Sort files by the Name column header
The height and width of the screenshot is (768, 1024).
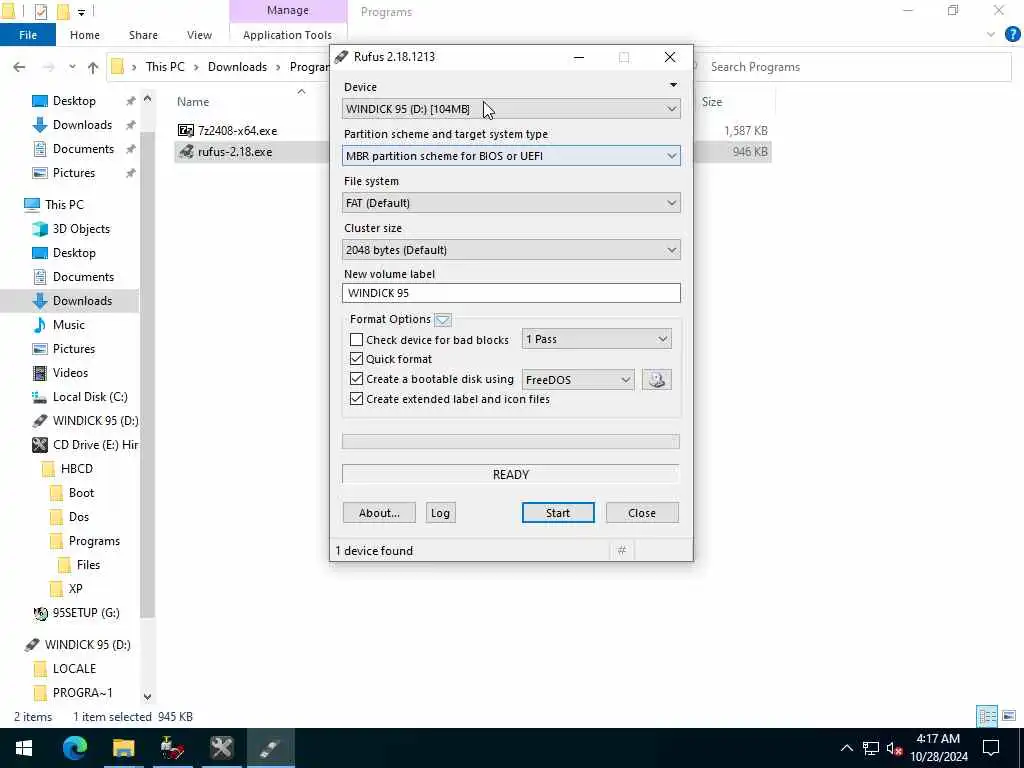pos(193,102)
